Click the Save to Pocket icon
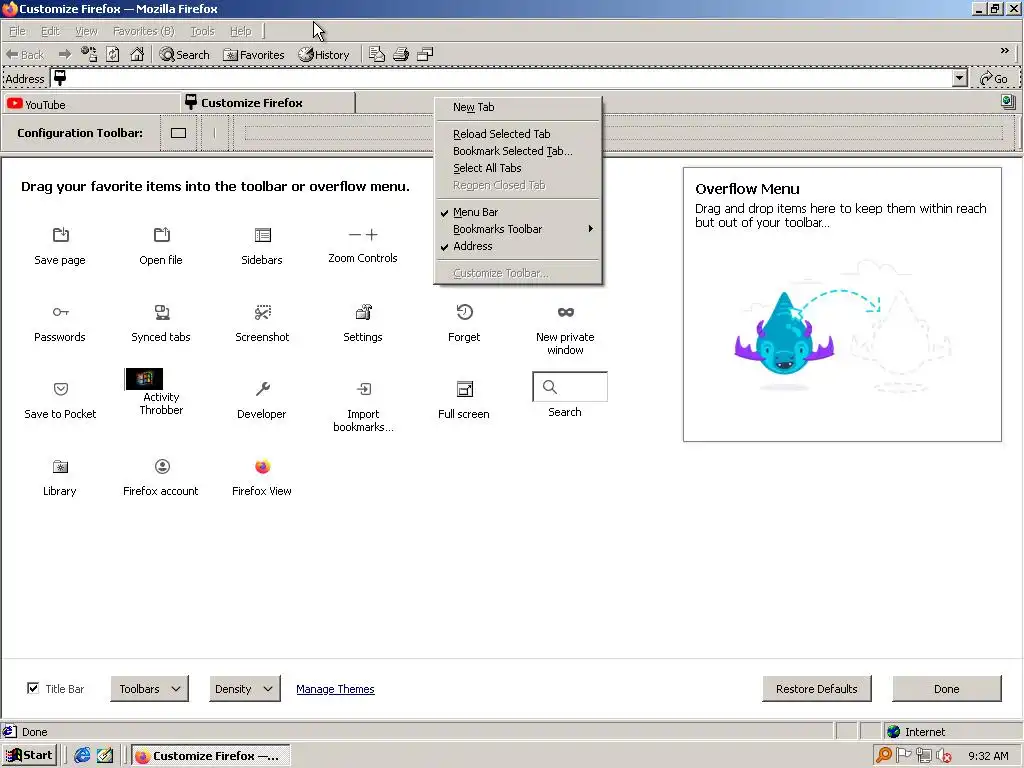Viewport: 1024px width, 768px height. 60,389
